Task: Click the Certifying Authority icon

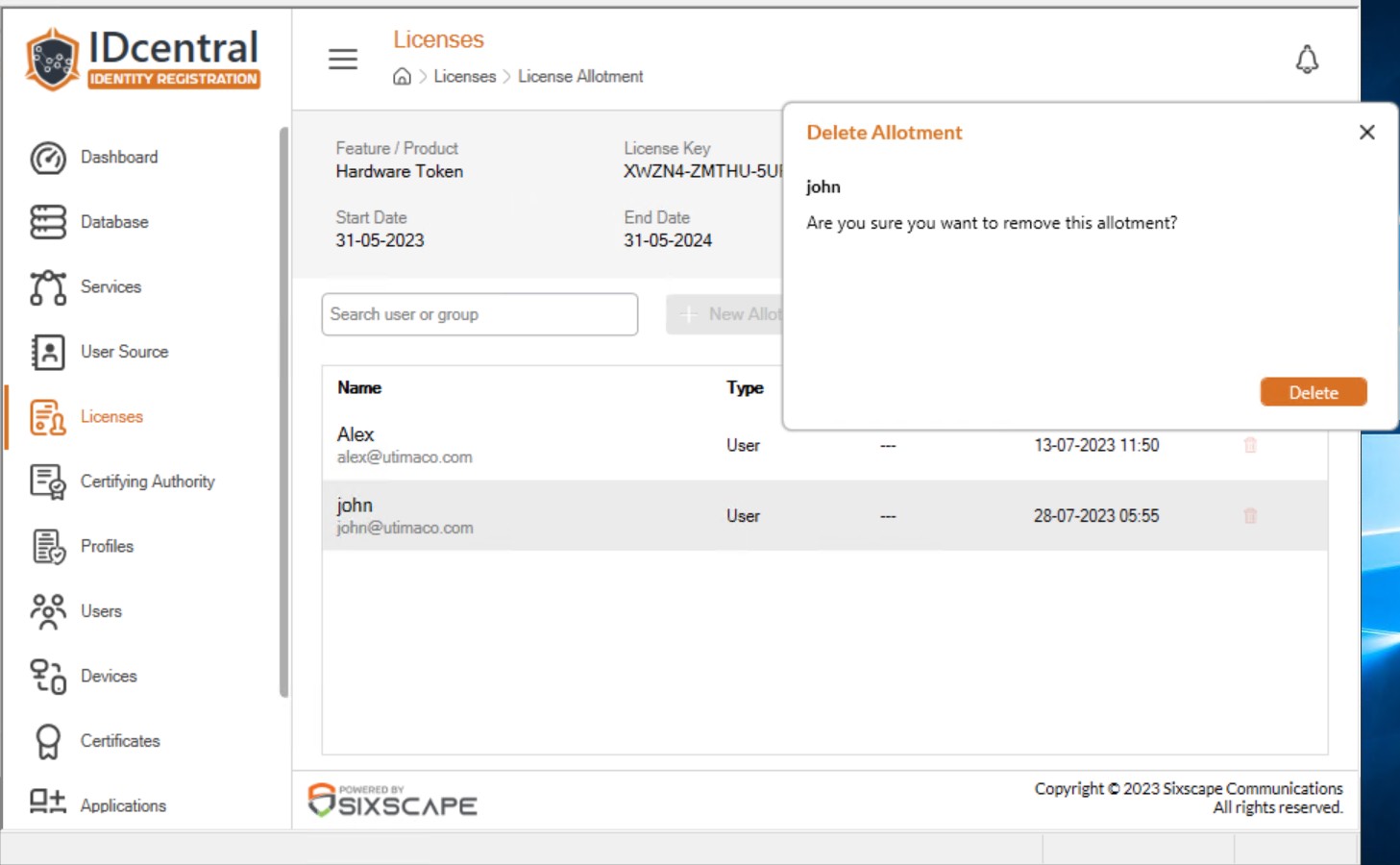Action: 48,482
